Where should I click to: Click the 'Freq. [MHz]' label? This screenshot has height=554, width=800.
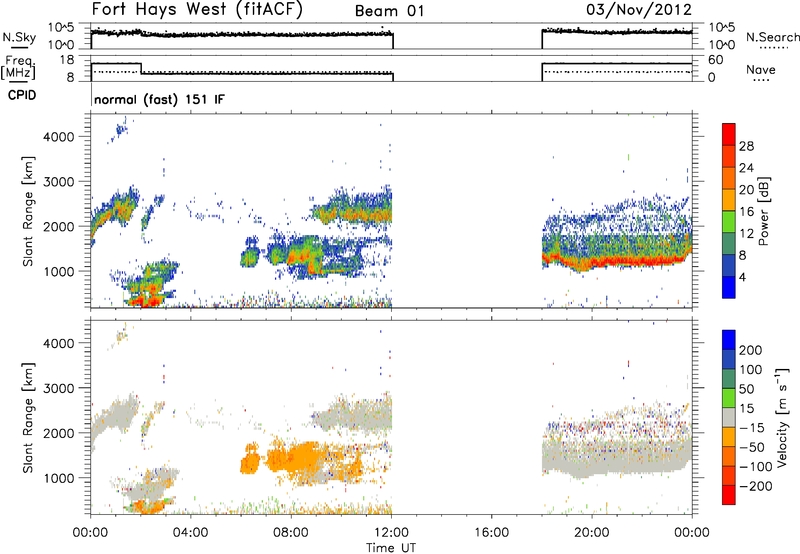coord(18,68)
